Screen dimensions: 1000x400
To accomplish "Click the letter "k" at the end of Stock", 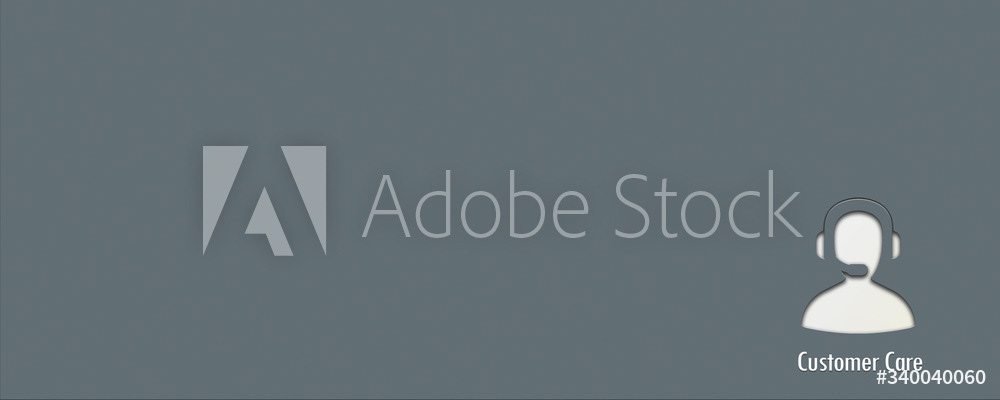I will click(784, 204).
